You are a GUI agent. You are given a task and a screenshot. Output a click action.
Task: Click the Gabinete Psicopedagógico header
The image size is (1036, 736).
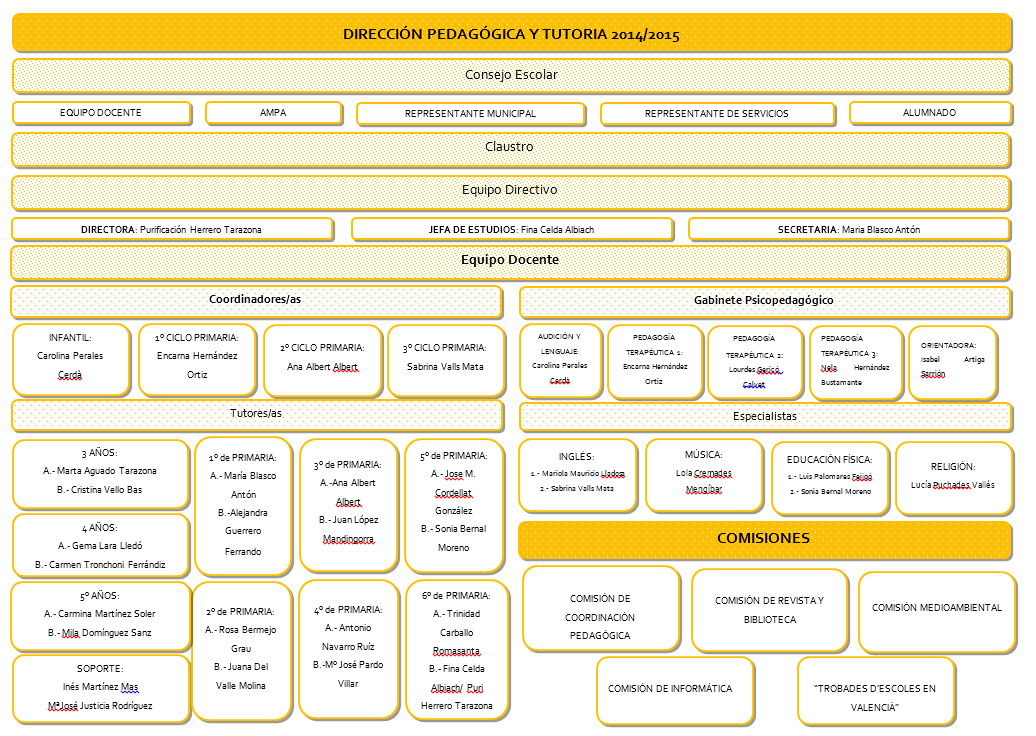click(764, 300)
